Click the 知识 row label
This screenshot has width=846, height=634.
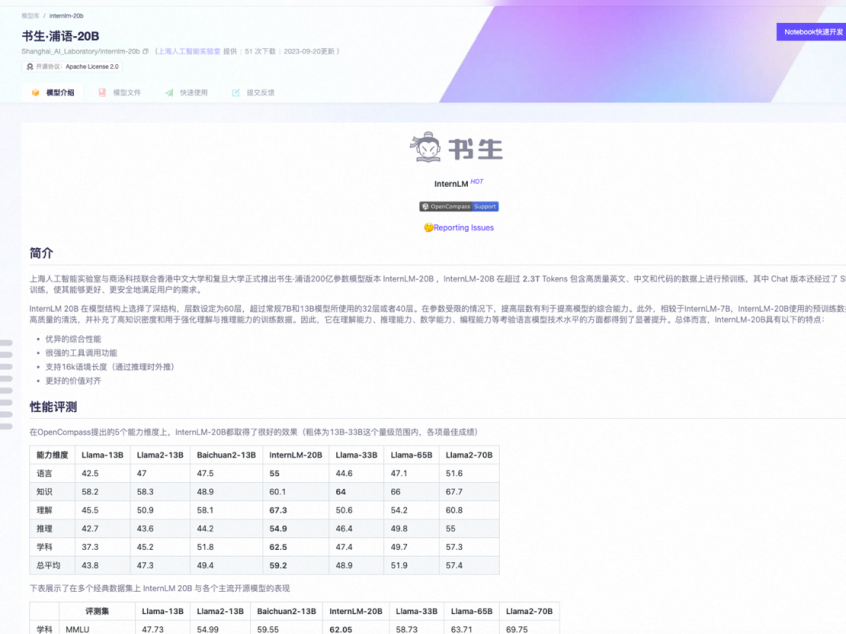tap(44, 492)
